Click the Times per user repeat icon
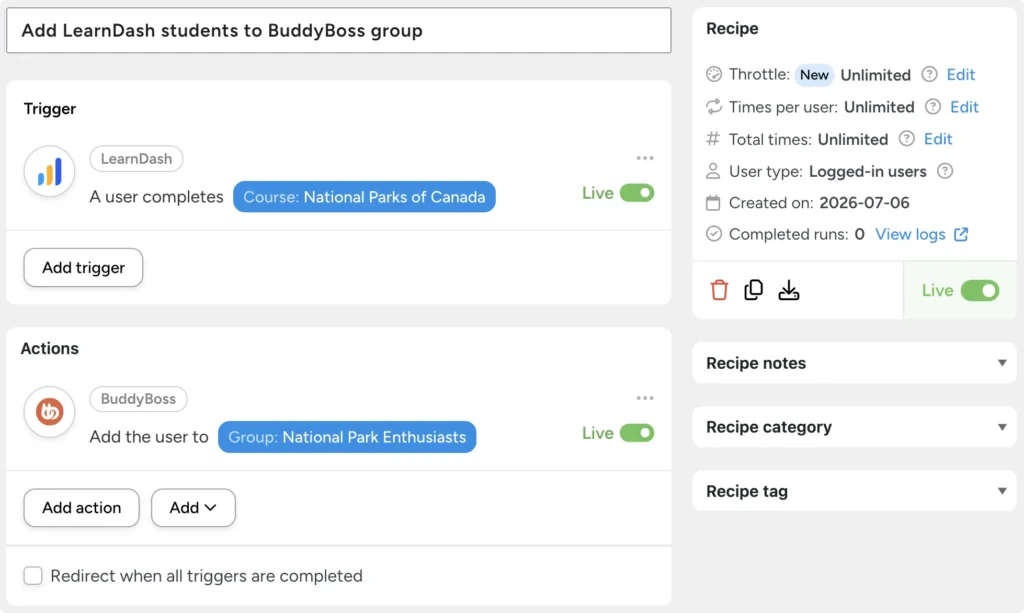 (714, 106)
